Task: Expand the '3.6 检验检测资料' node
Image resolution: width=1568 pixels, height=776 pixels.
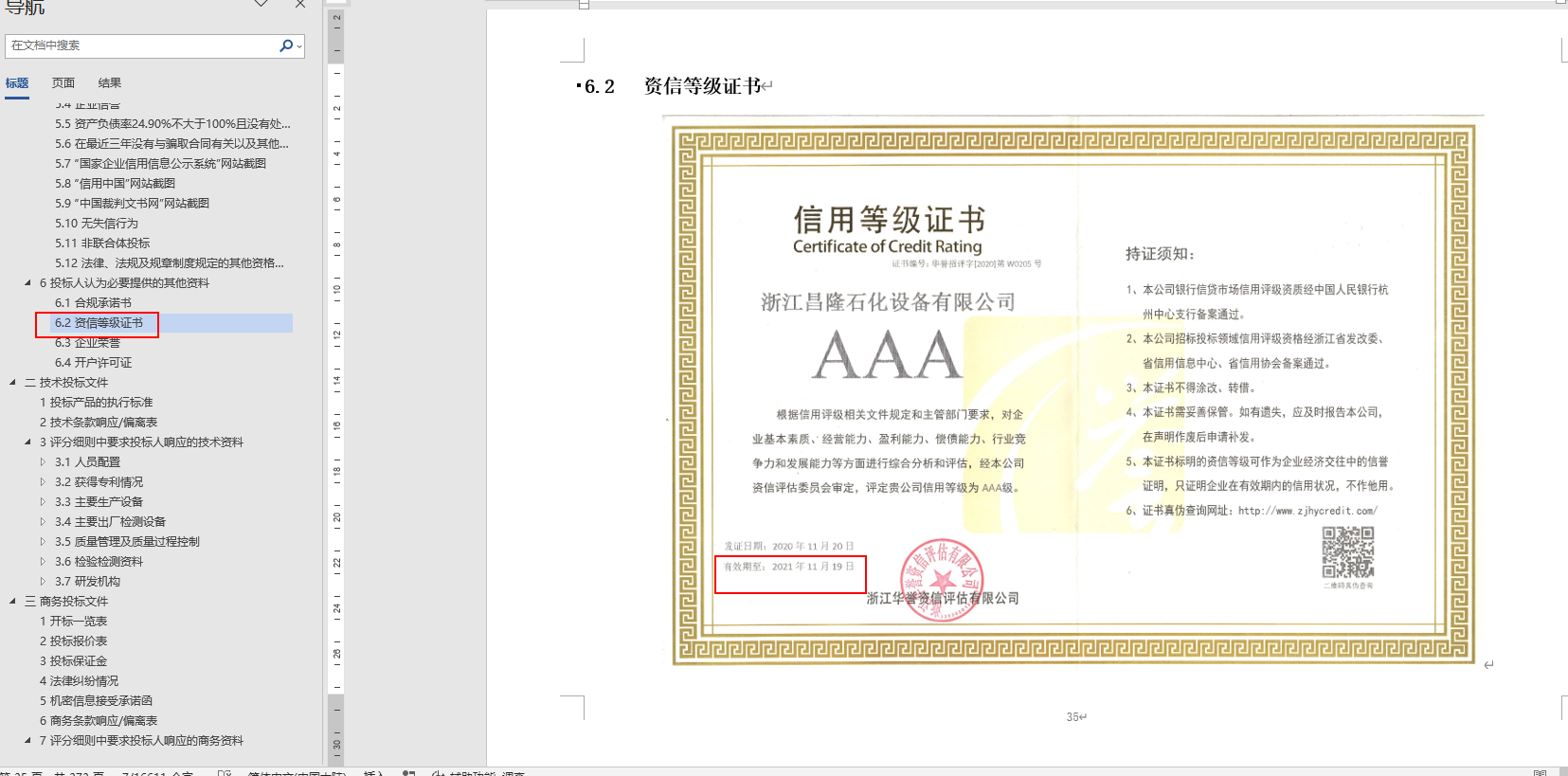Action: pos(43,562)
